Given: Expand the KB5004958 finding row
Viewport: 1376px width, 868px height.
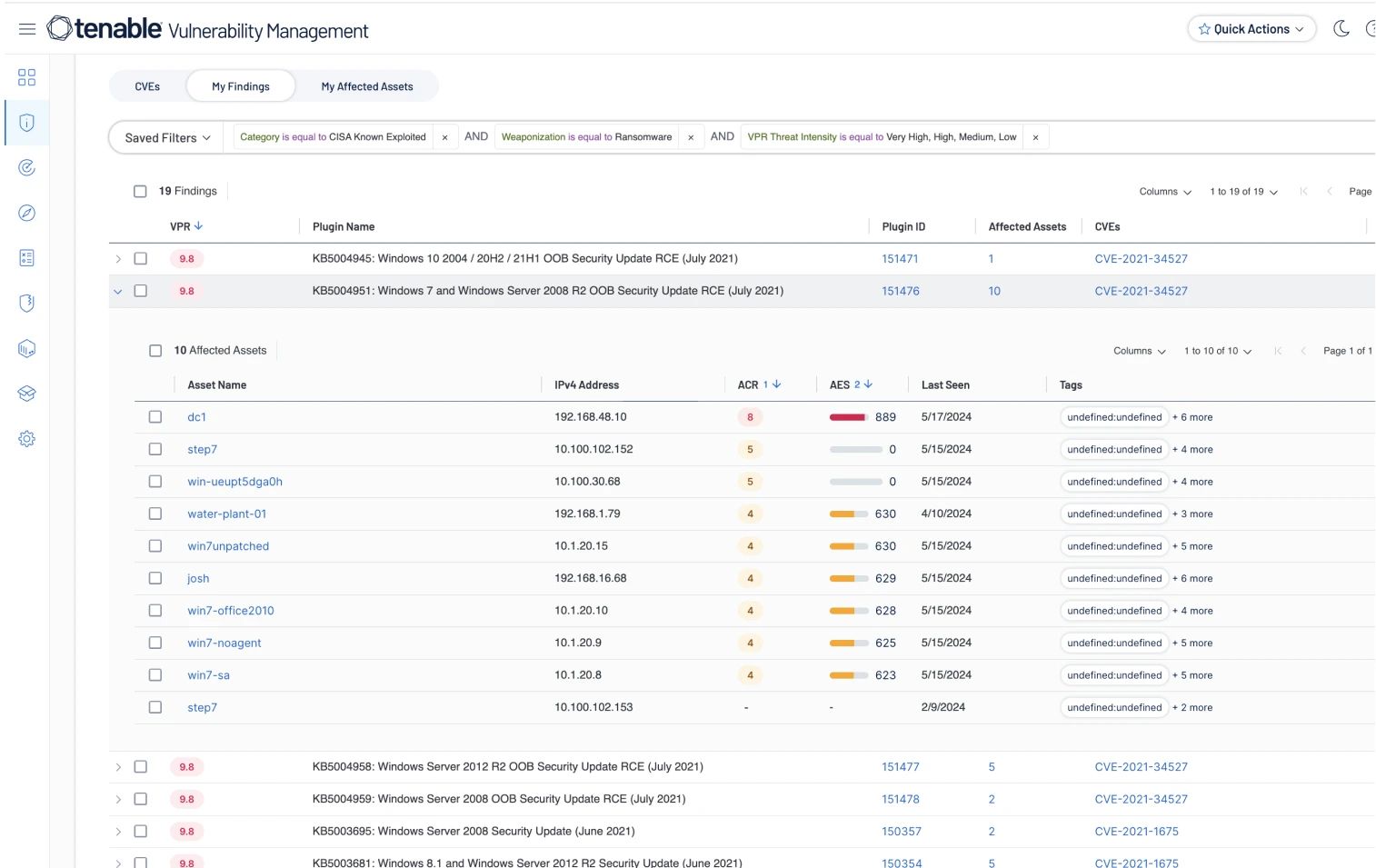Looking at the screenshot, I should click(118, 766).
